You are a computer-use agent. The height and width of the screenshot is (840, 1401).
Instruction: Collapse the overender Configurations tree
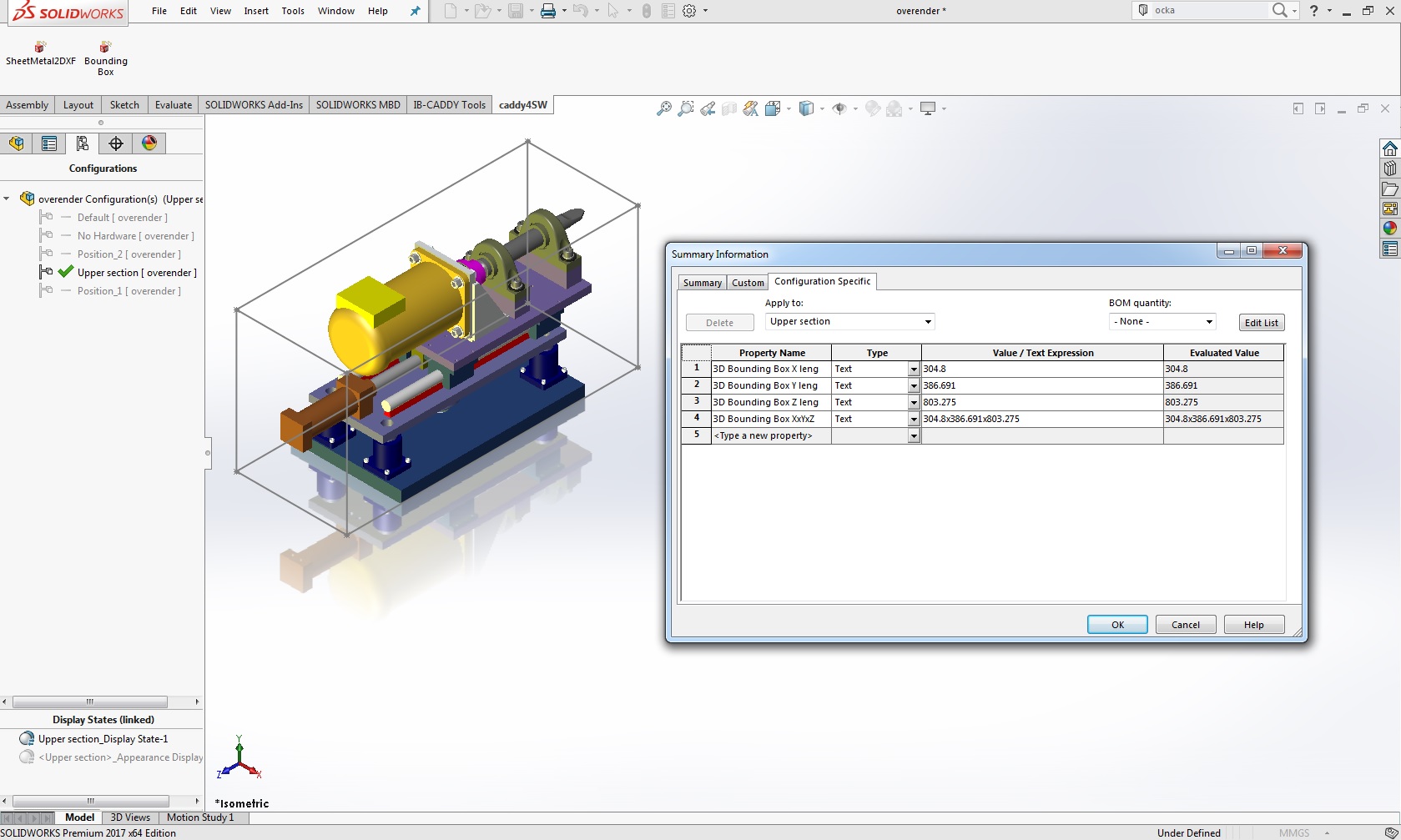coord(7,199)
